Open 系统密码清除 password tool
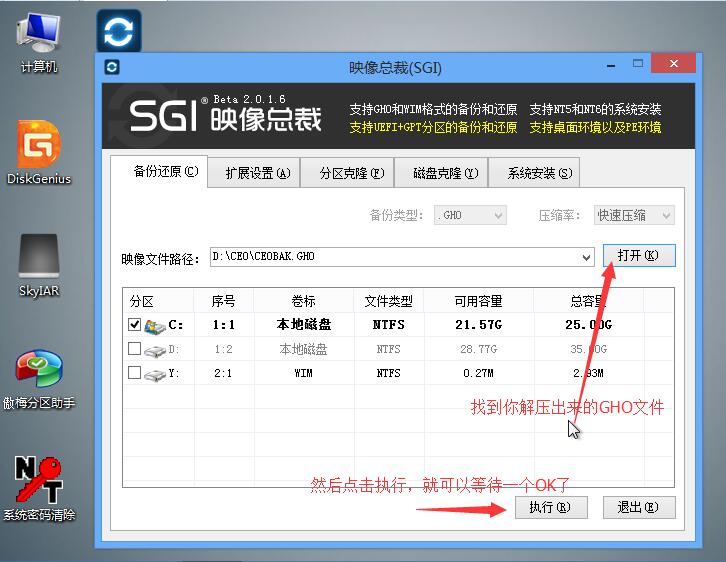 [39, 489]
